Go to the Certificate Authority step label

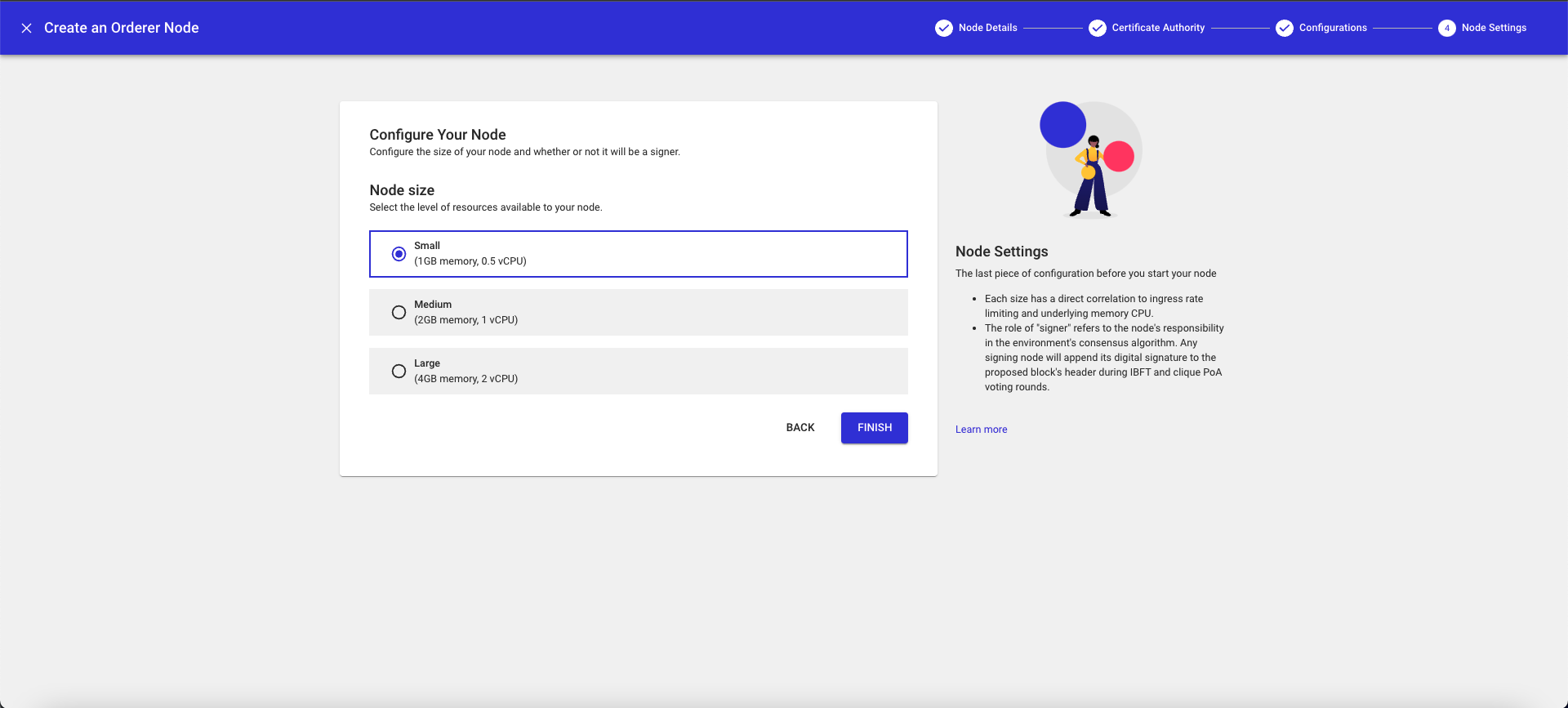1158,28
